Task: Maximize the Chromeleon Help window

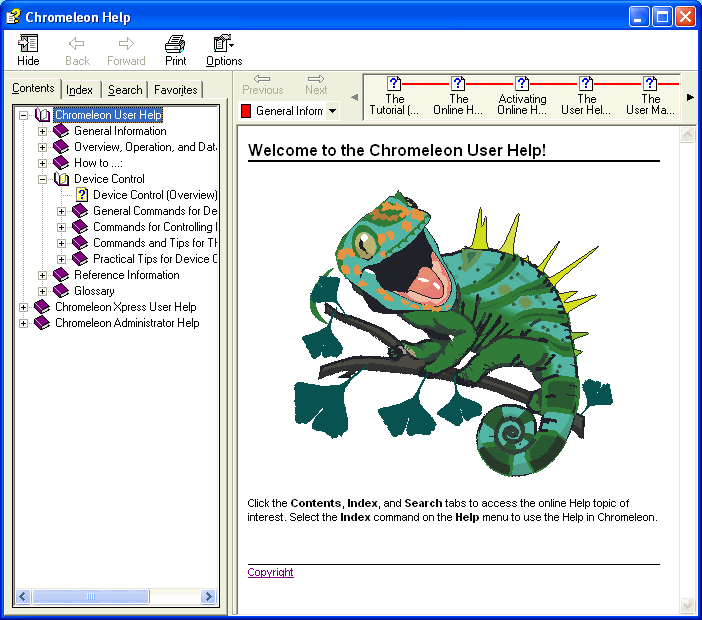Action: tap(662, 17)
